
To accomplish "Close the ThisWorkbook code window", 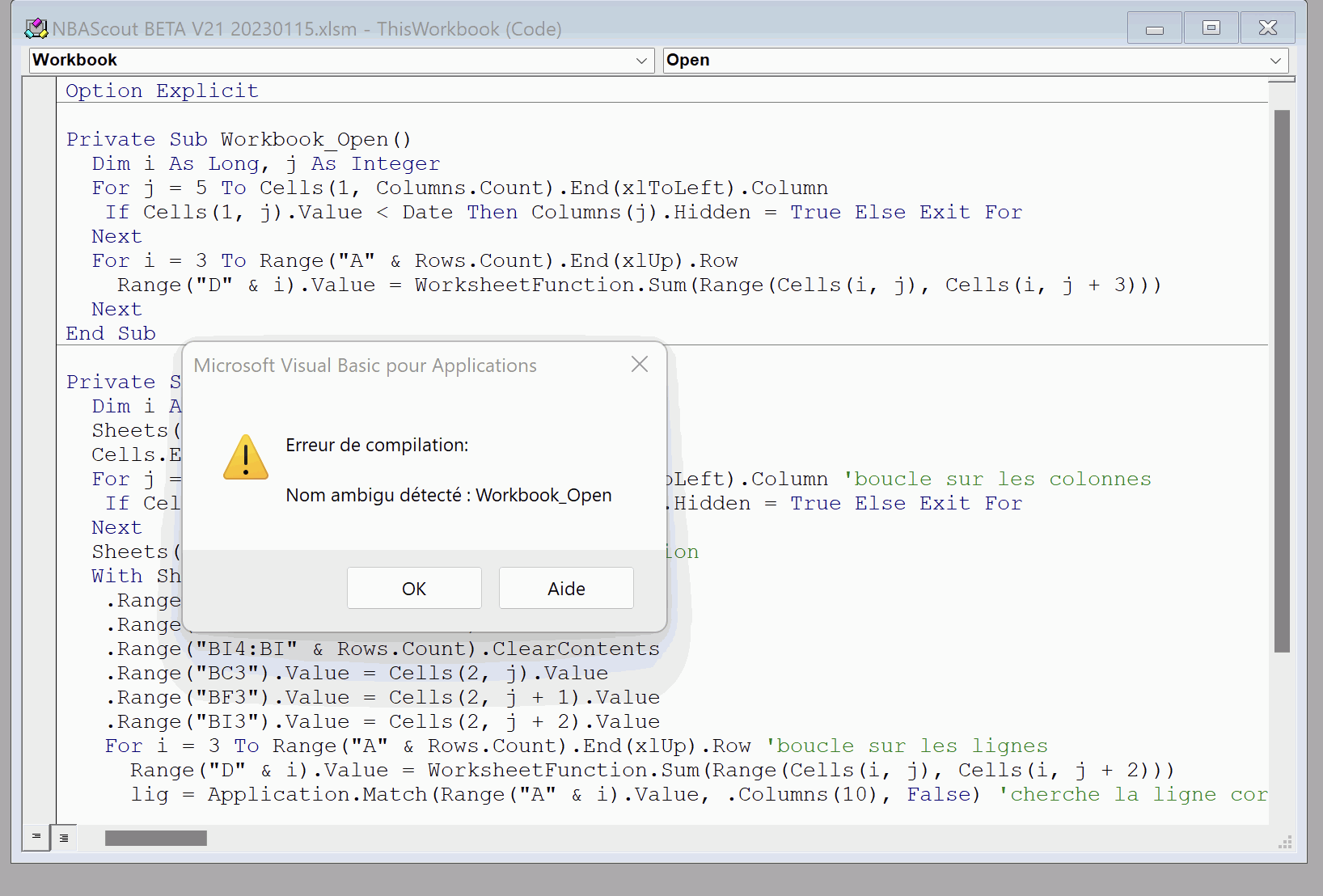I will click(1267, 28).
